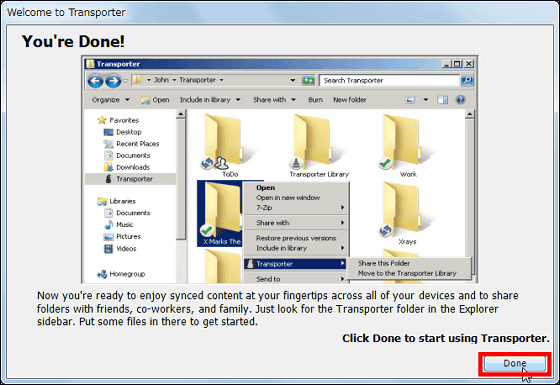Image resolution: width=560 pixels, height=385 pixels.
Task: Expand the Send to submenu
Action: [x=296, y=279]
